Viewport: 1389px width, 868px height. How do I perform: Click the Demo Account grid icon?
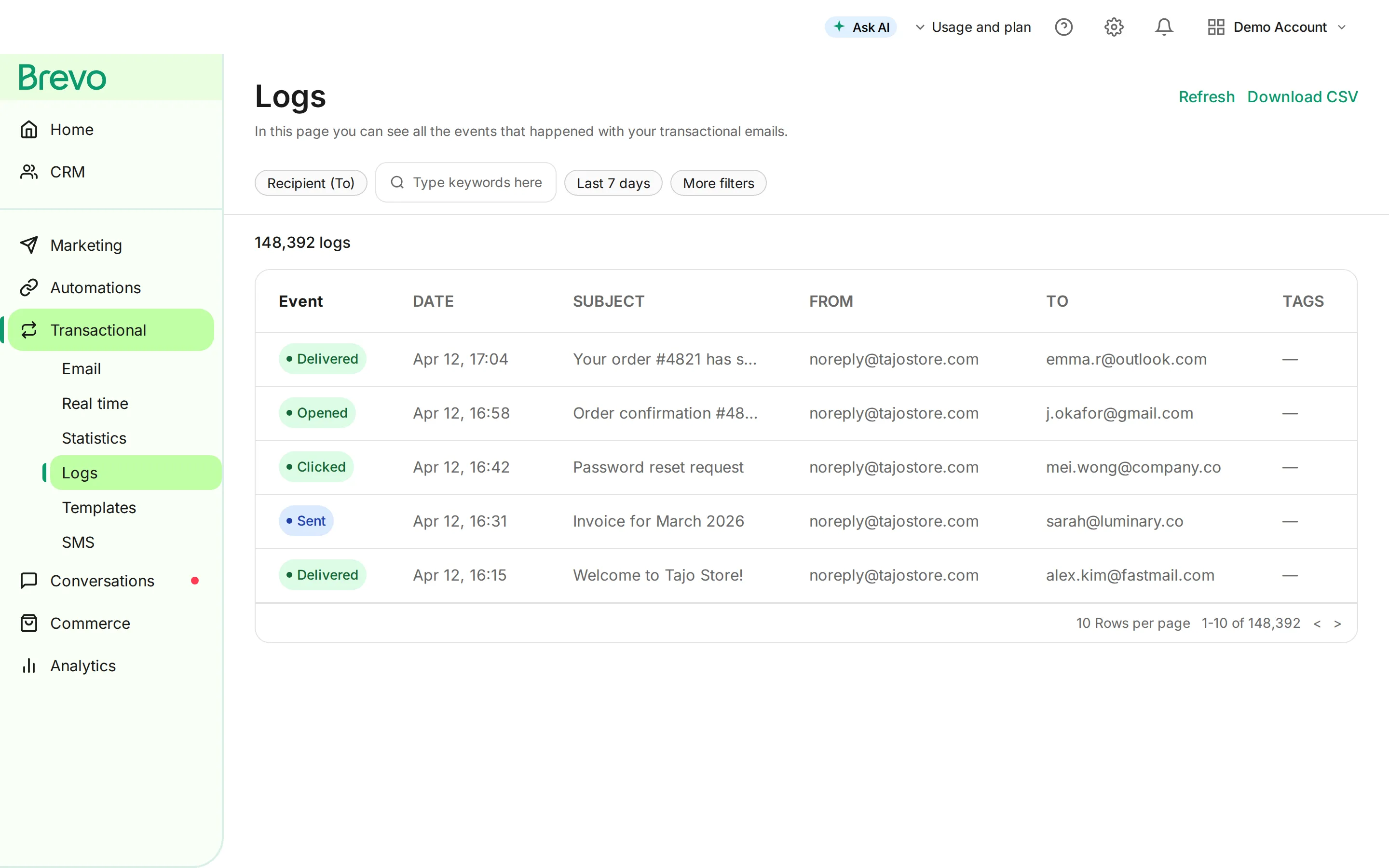coord(1216,27)
